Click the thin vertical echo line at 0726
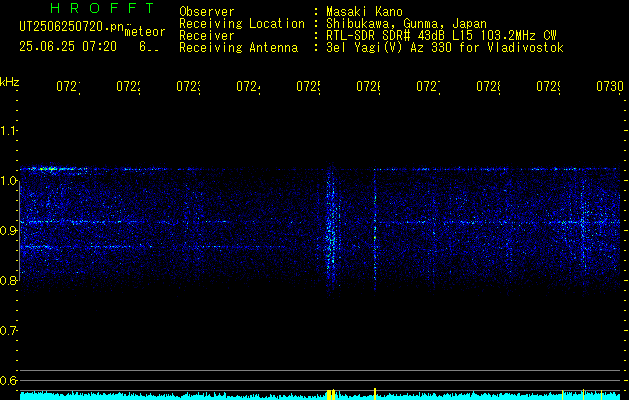Image resolution: width=629 pixels, height=400 pixels. click(375, 229)
